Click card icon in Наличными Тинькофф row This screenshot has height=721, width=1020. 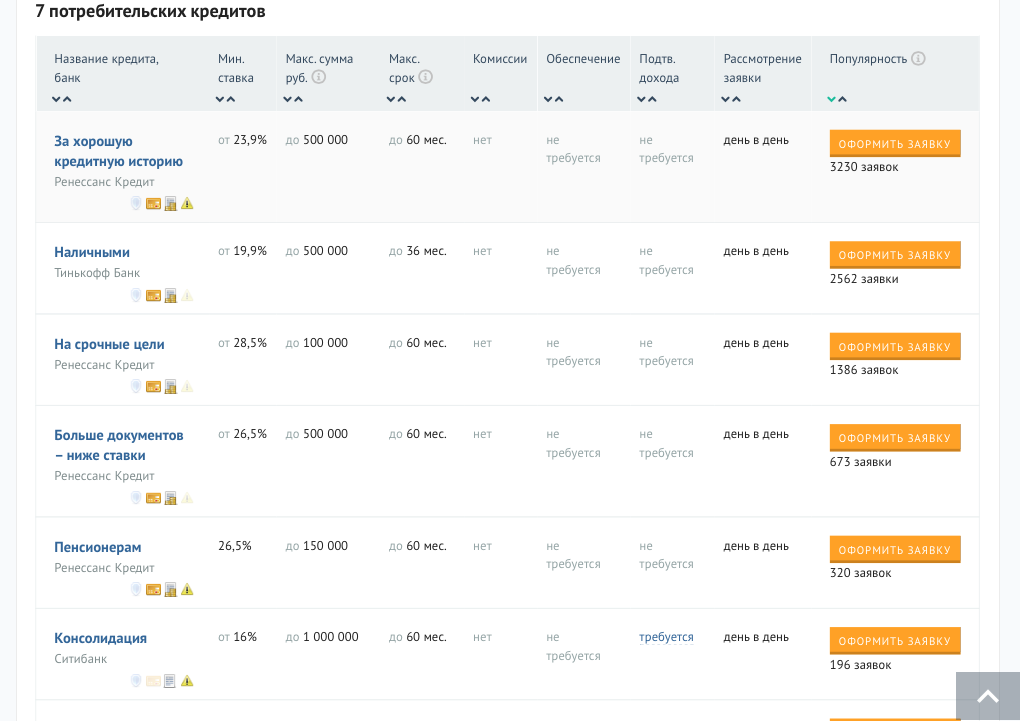154,296
